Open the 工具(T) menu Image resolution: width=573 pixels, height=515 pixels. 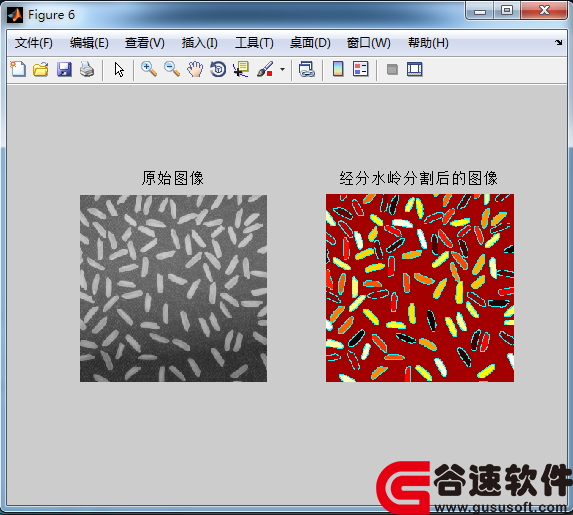click(x=254, y=43)
